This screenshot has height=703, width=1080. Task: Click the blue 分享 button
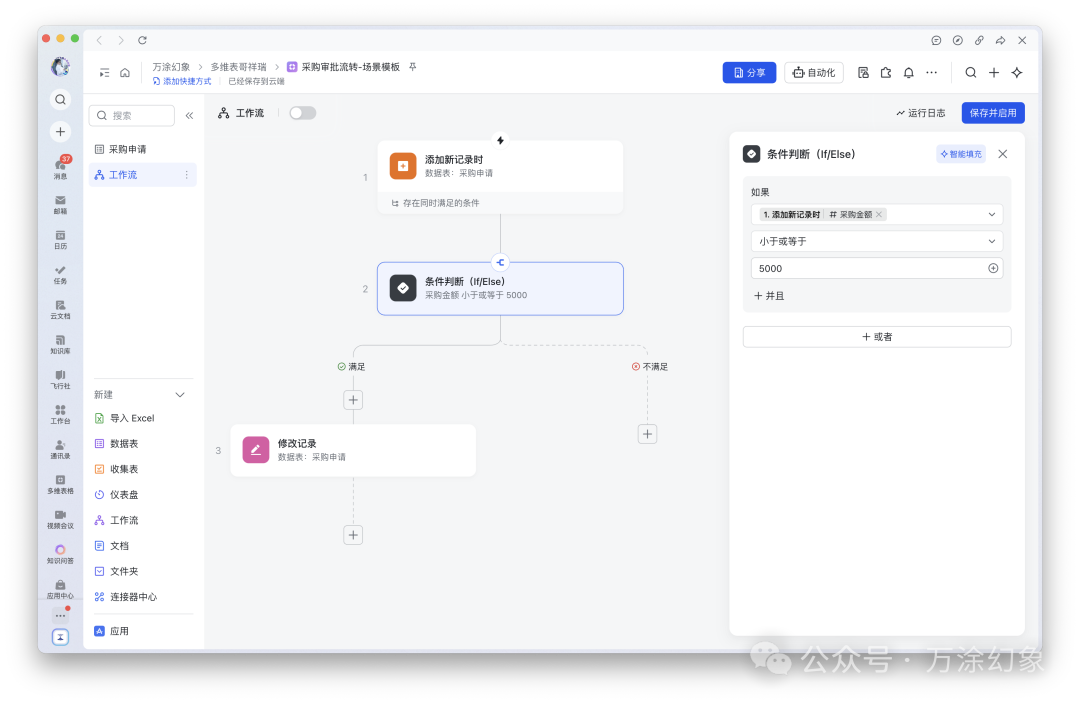[x=749, y=72]
